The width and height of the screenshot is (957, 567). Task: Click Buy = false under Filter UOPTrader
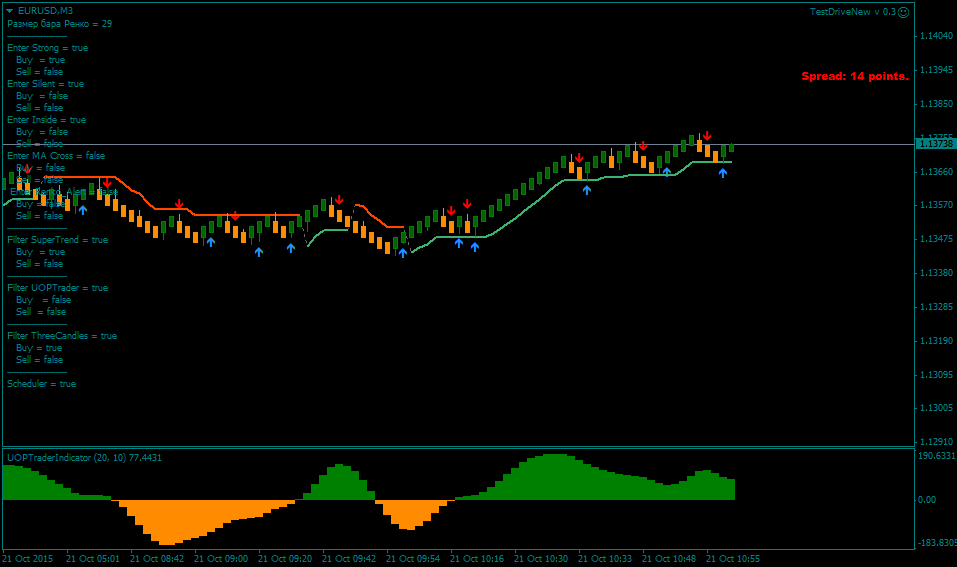(x=43, y=300)
